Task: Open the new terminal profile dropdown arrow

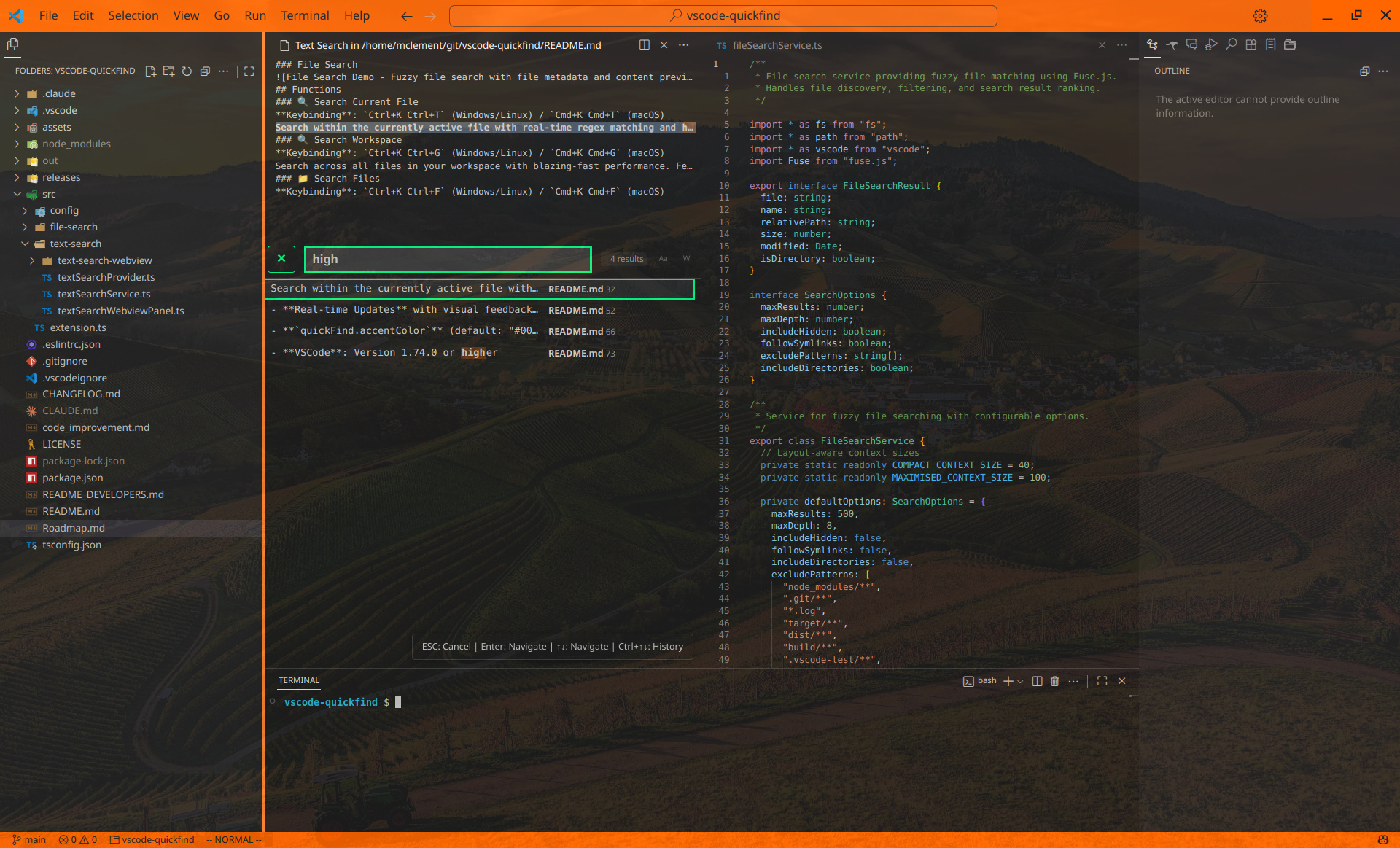Action: pos(1020,681)
